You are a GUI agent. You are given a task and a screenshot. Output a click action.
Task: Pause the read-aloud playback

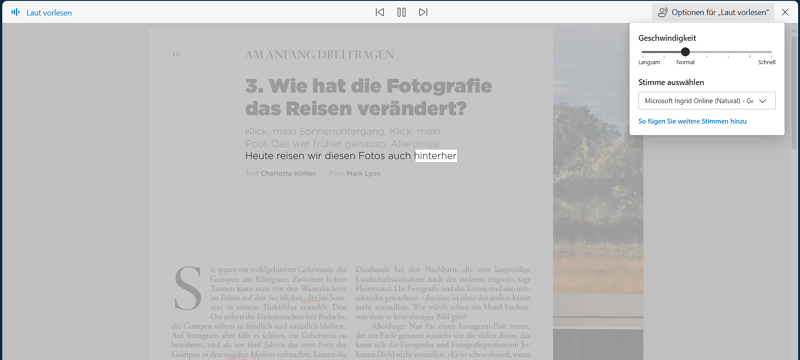[x=402, y=12]
